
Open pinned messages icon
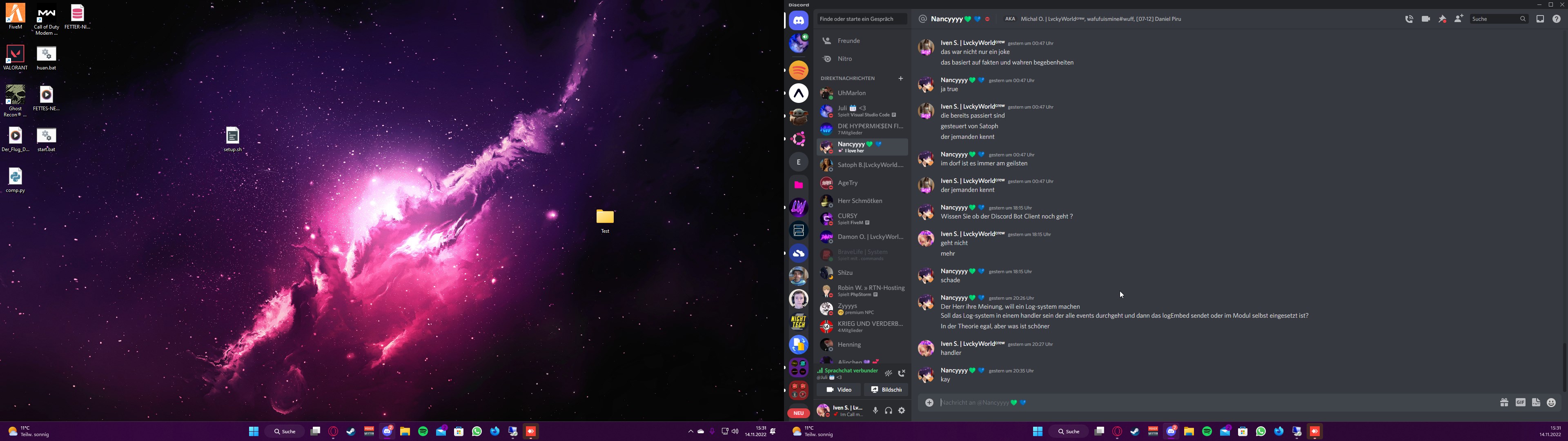pos(1443,20)
